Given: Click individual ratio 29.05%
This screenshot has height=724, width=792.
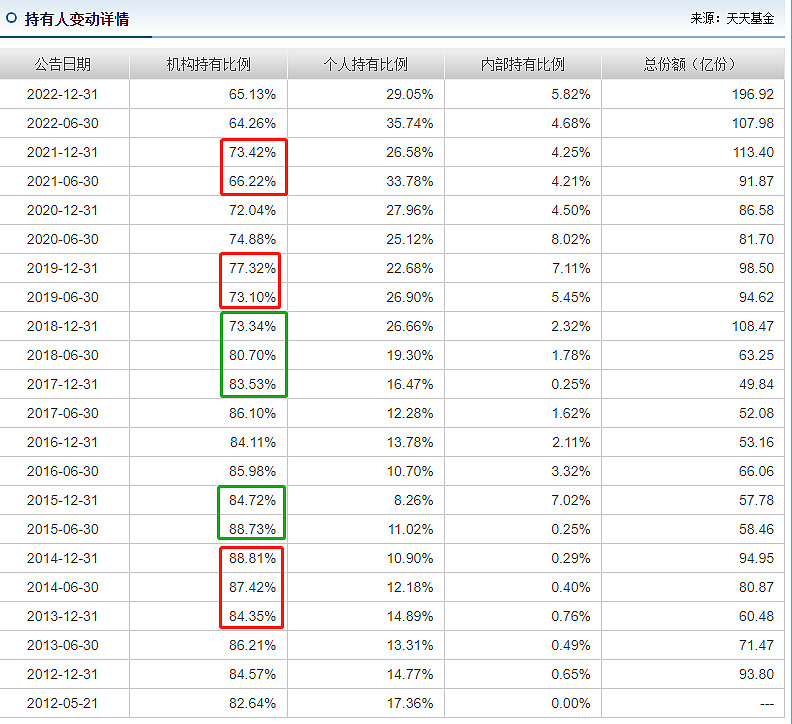Looking at the screenshot, I should click(410, 94).
